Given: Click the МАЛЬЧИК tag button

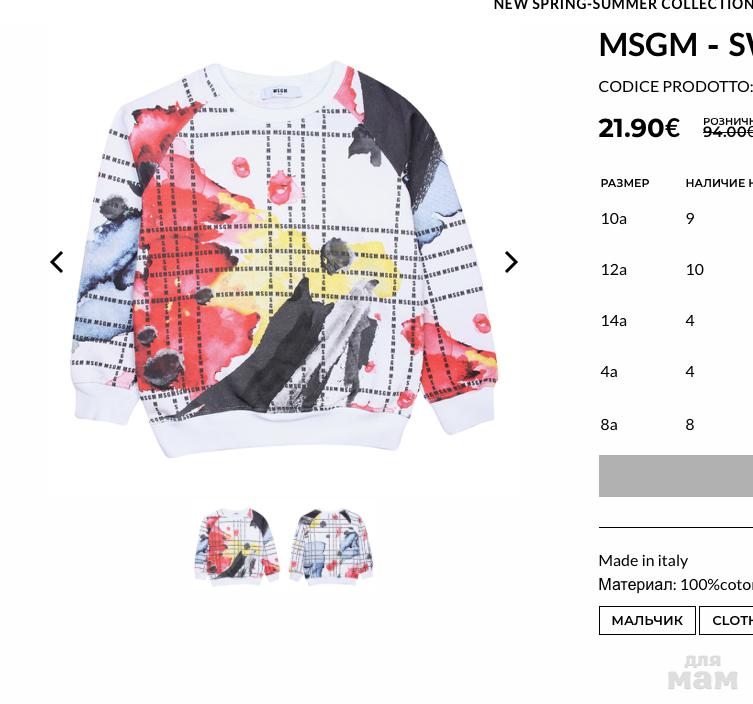Looking at the screenshot, I should (647, 620).
